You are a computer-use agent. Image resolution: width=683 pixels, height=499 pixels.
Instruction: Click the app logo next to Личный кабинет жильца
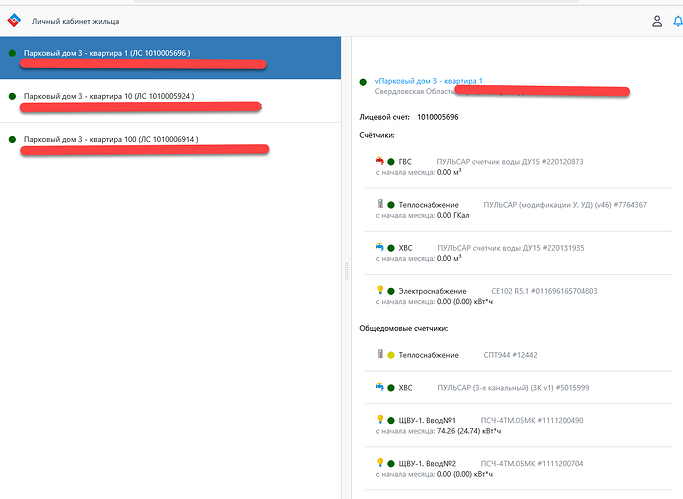coord(14,20)
